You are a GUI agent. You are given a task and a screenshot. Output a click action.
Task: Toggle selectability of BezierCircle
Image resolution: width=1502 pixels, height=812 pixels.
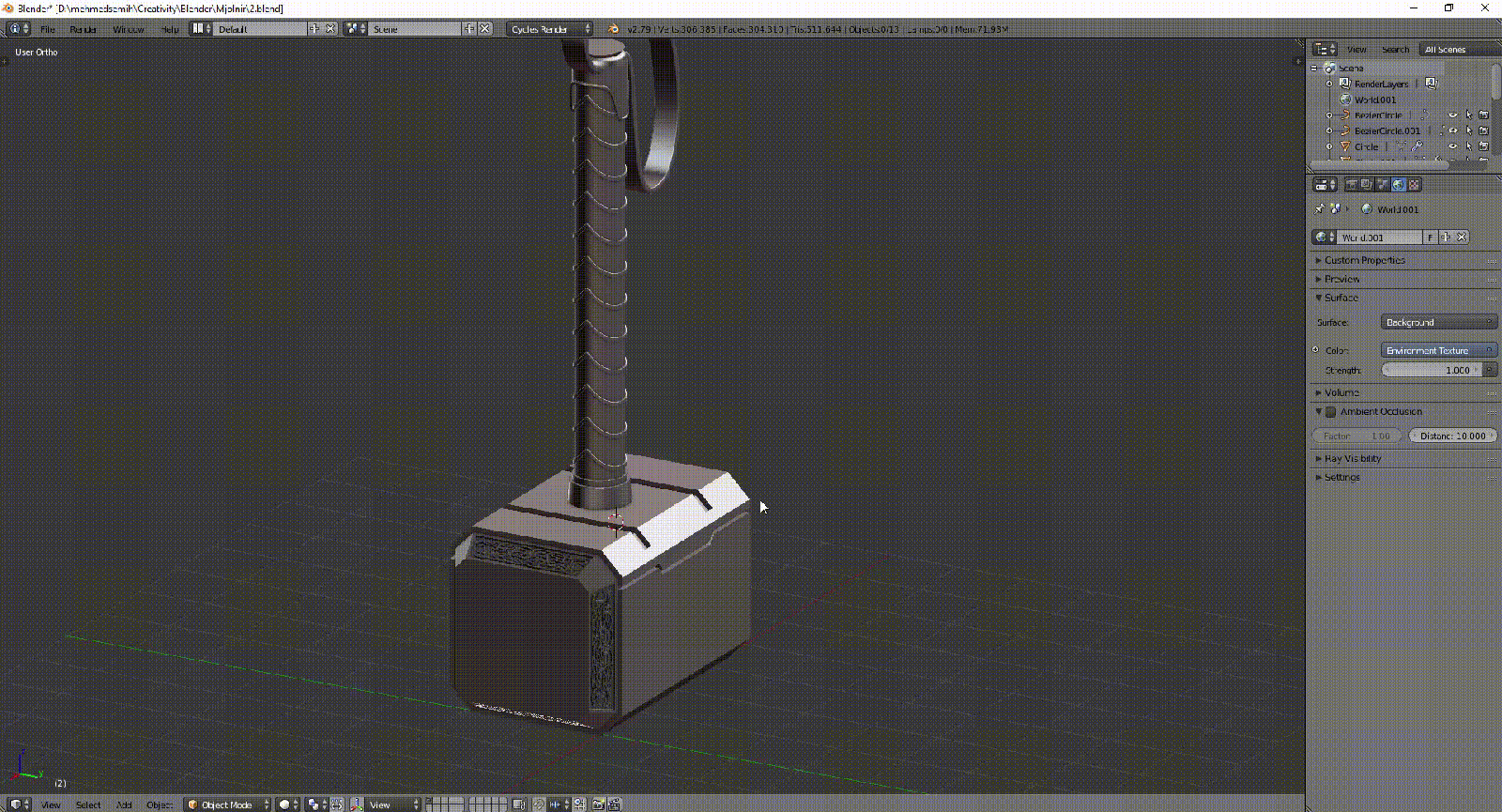[x=1469, y=115]
